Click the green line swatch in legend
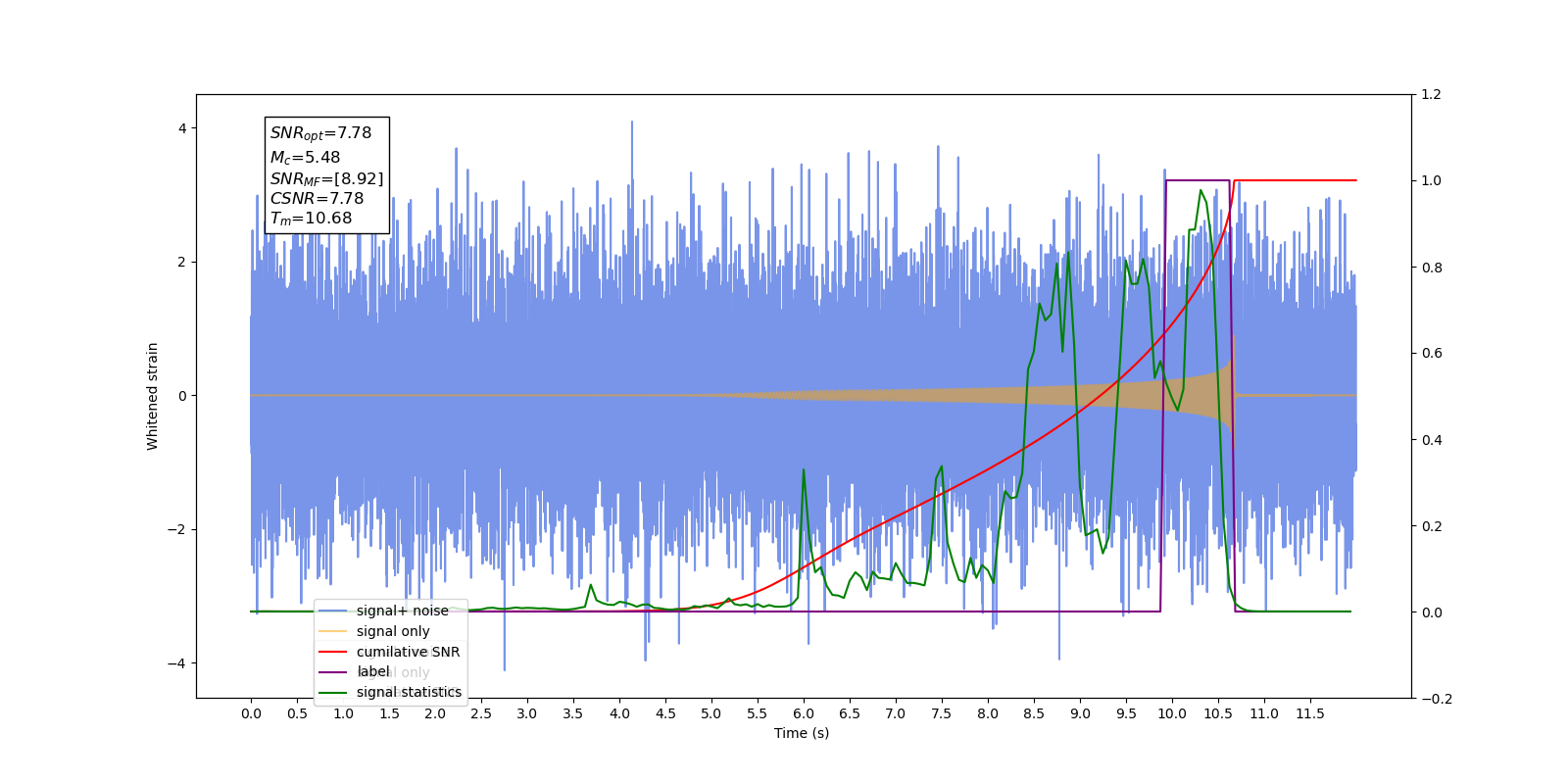 [x=333, y=692]
